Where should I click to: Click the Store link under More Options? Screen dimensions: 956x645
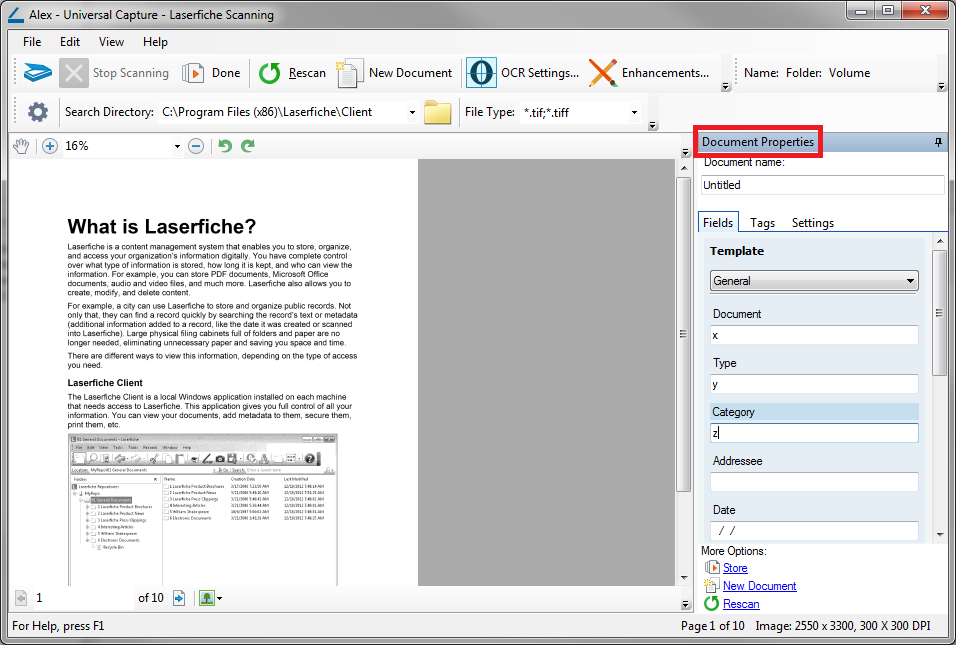(x=735, y=568)
